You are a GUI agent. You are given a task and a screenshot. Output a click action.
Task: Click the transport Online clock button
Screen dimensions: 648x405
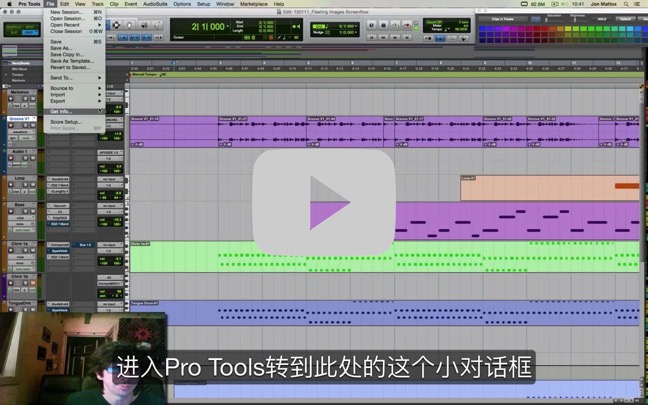tap(372, 25)
